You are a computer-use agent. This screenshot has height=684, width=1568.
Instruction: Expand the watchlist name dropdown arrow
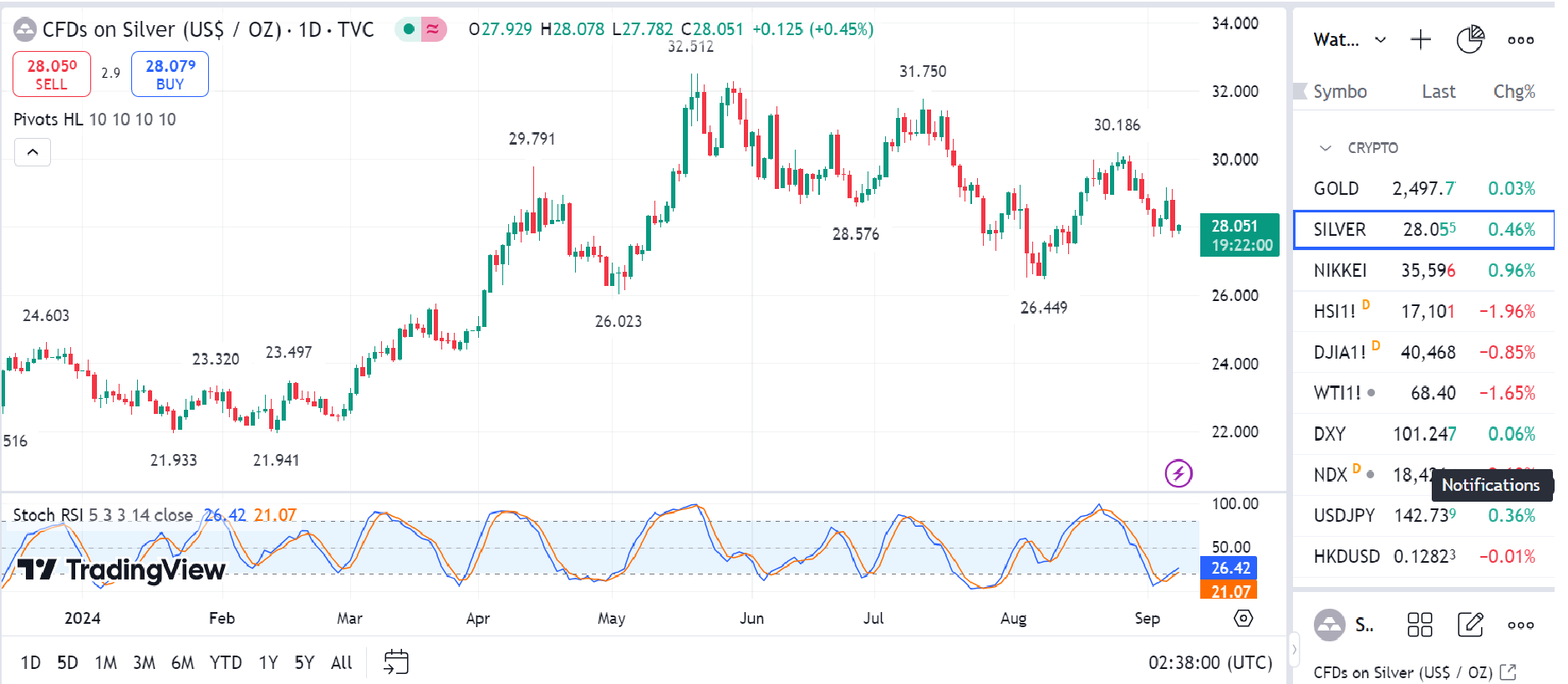(x=1381, y=39)
